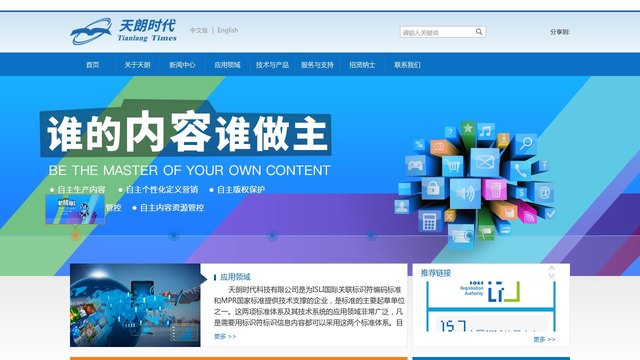Click the floppy disk save cube icon
The image size is (640, 360).
[x=509, y=212]
